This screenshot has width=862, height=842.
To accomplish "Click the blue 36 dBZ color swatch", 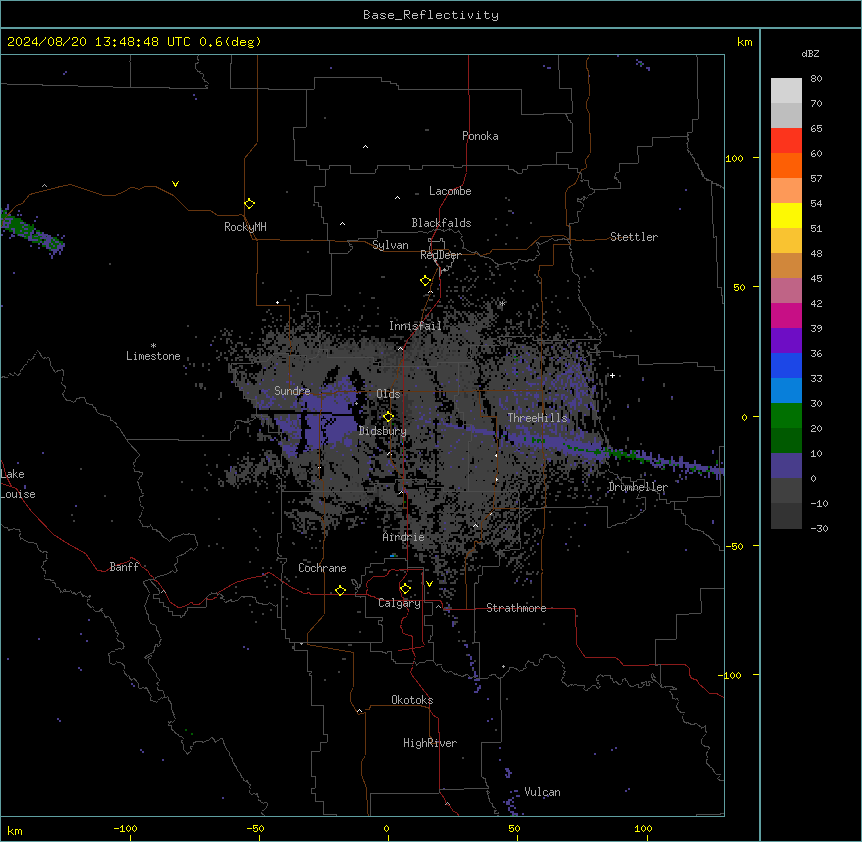I will 786,365.
